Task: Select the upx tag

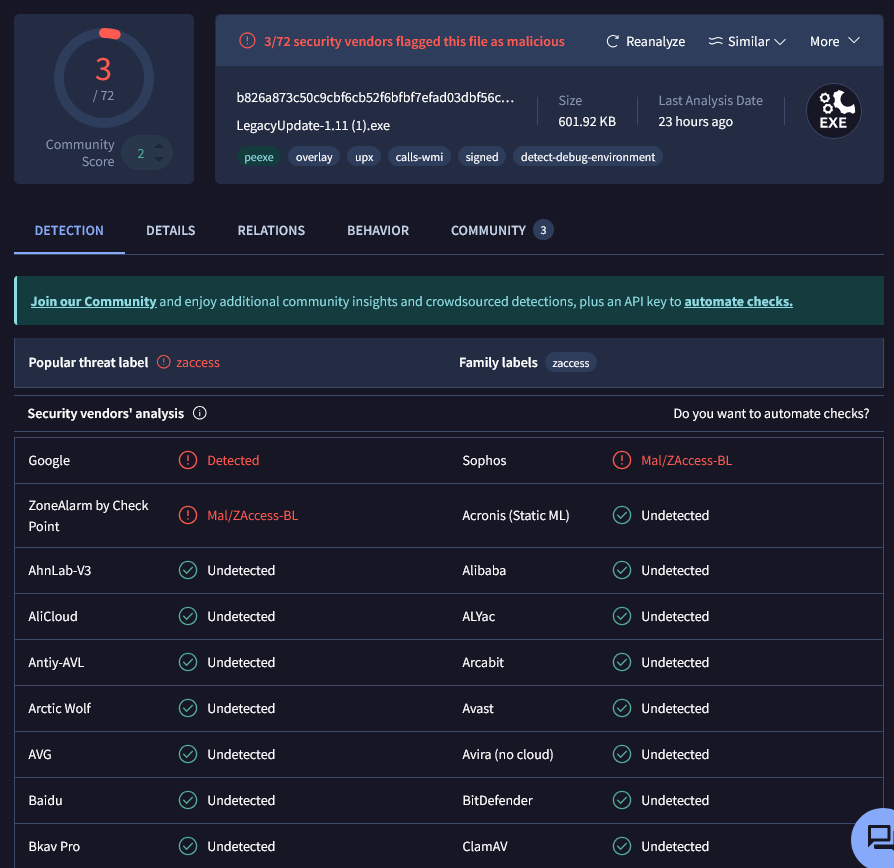Action: coord(364,157)
